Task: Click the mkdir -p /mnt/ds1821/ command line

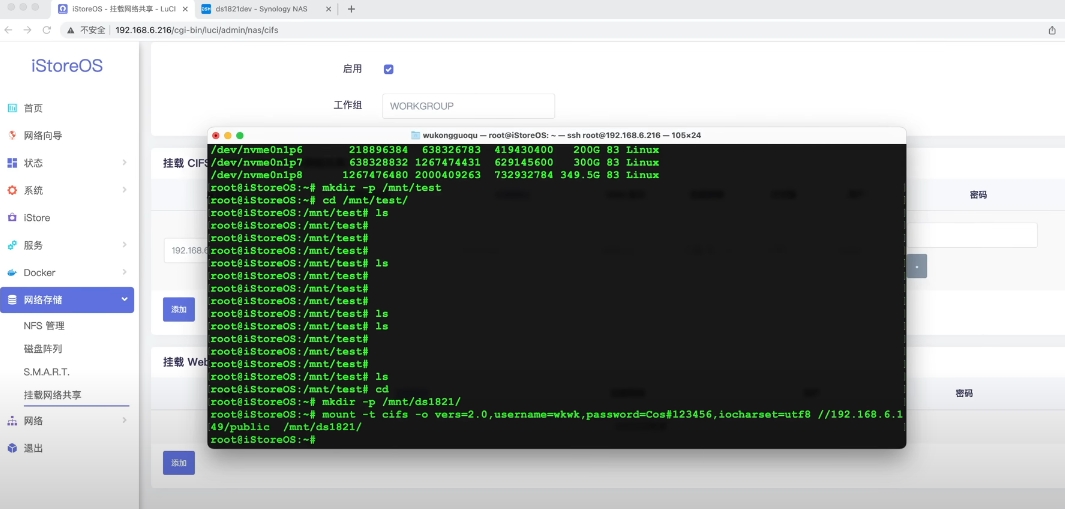Action: click(336, 402)
